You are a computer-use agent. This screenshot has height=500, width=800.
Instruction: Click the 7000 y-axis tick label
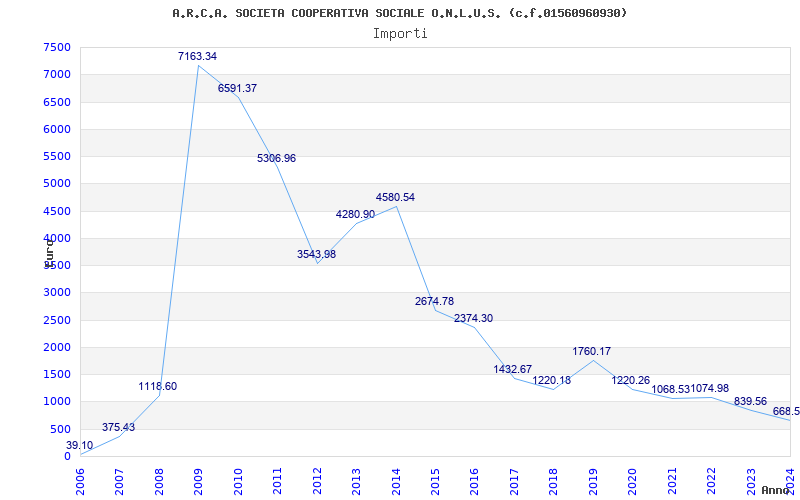(x=57, y=74)
